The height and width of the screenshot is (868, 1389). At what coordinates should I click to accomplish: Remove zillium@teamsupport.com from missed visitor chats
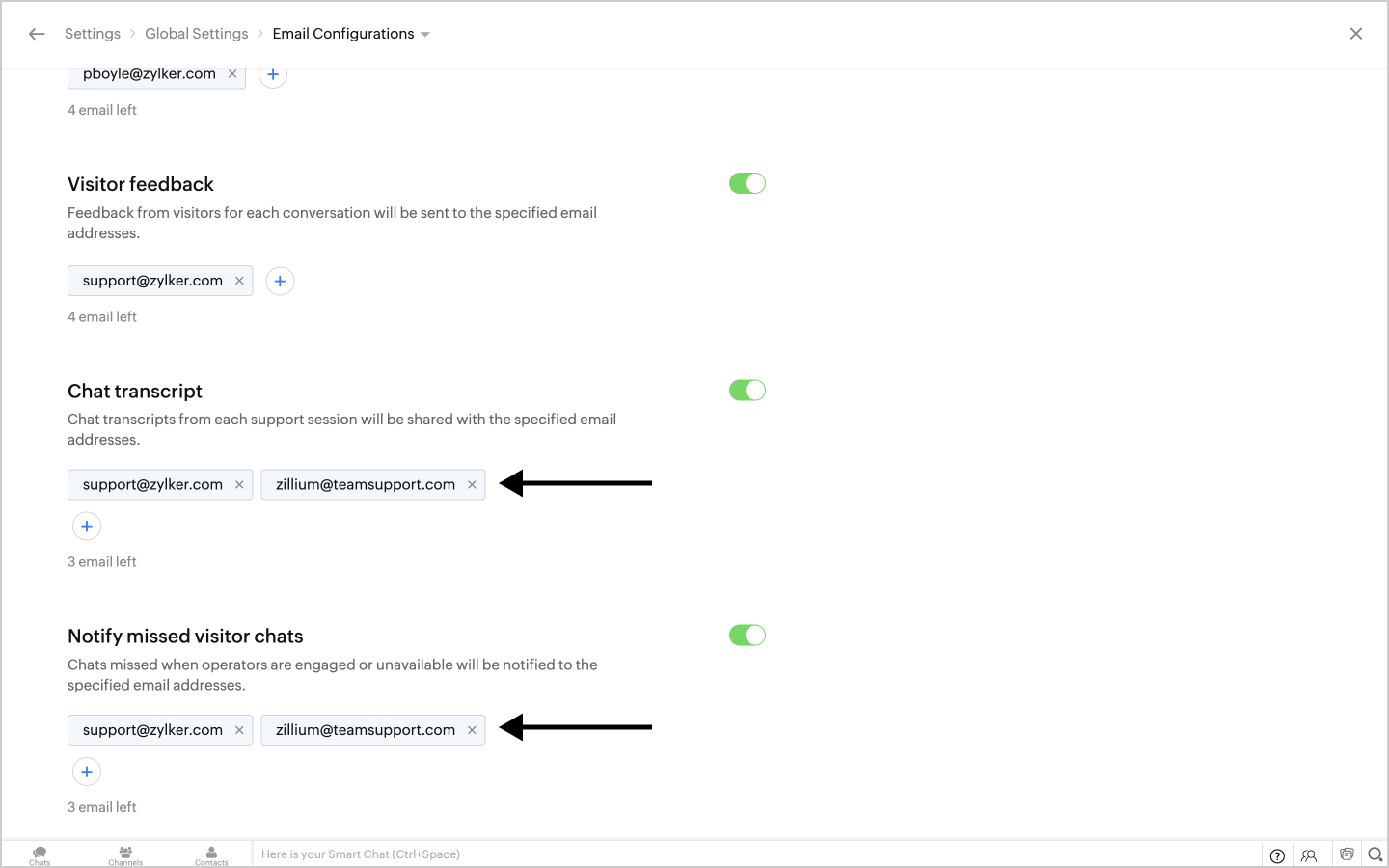(x=472, y=730)
